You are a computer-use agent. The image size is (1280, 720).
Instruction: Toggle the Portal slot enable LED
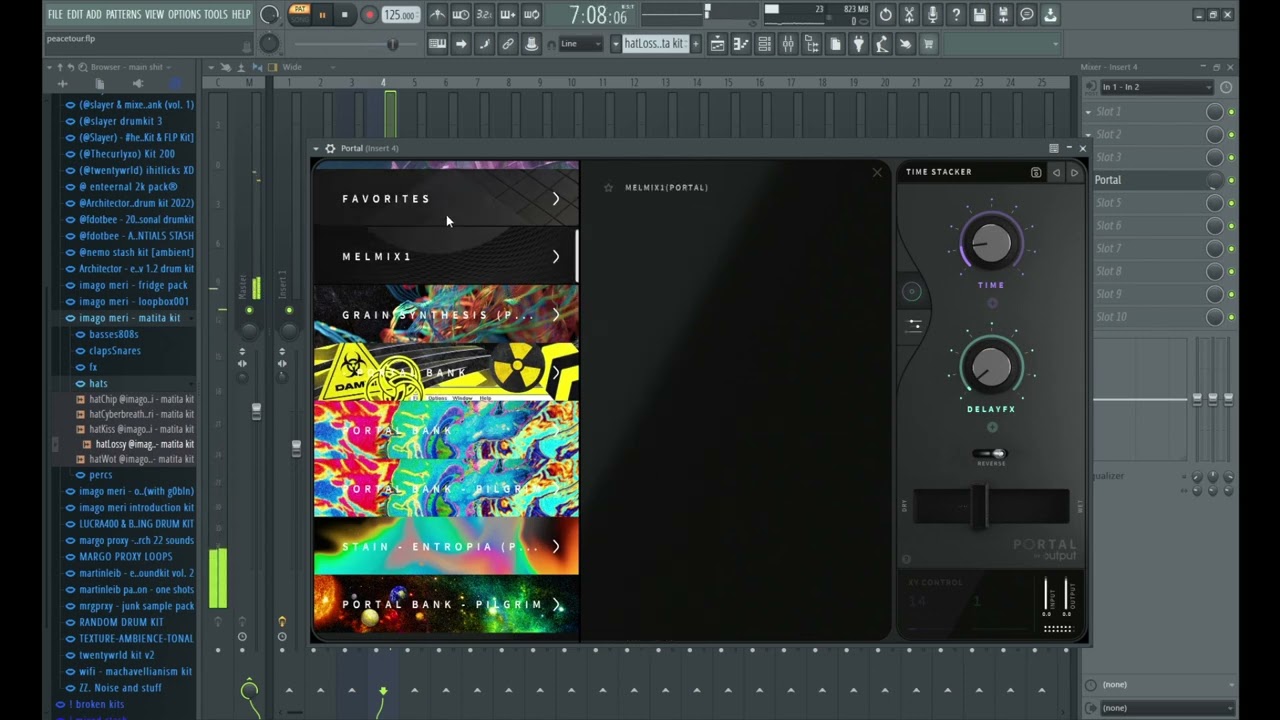(x=1231, y=180)
